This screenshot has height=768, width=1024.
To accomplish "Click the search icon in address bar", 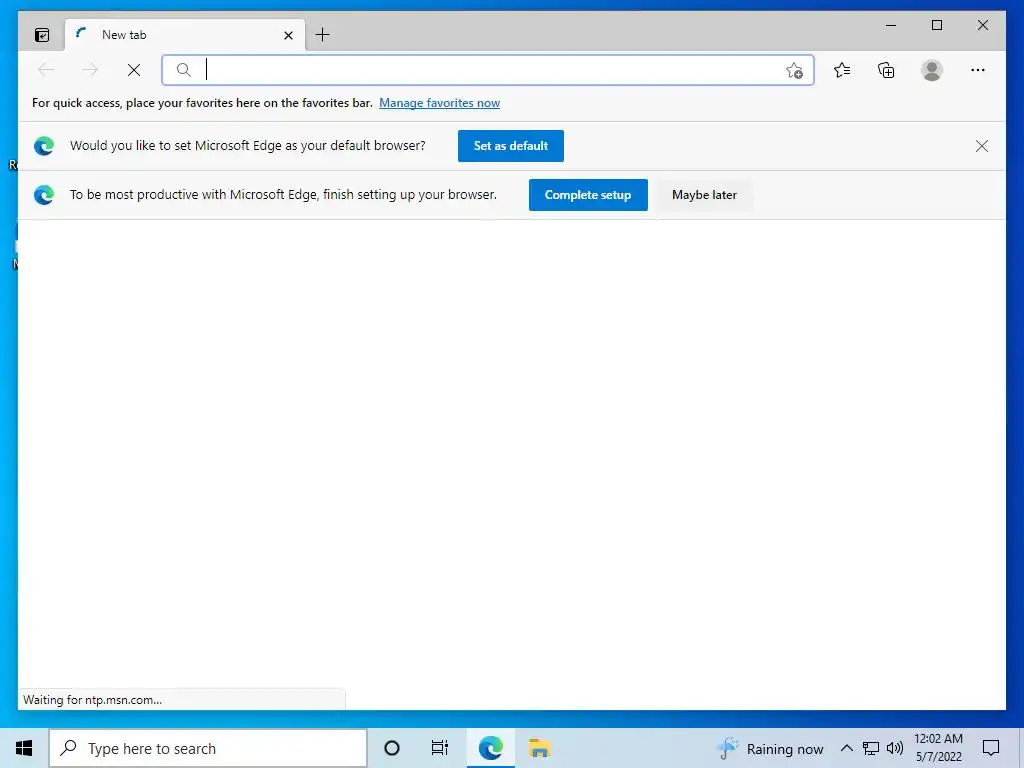I will coord(184,70).
